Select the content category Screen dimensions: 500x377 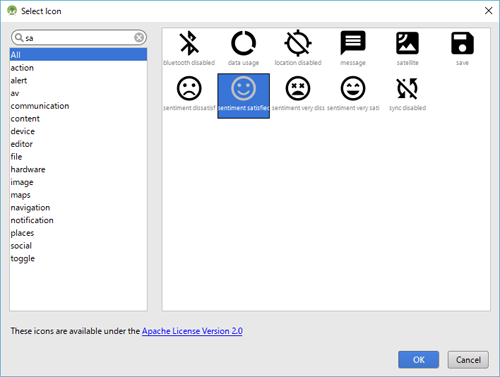tap(78, 118)
